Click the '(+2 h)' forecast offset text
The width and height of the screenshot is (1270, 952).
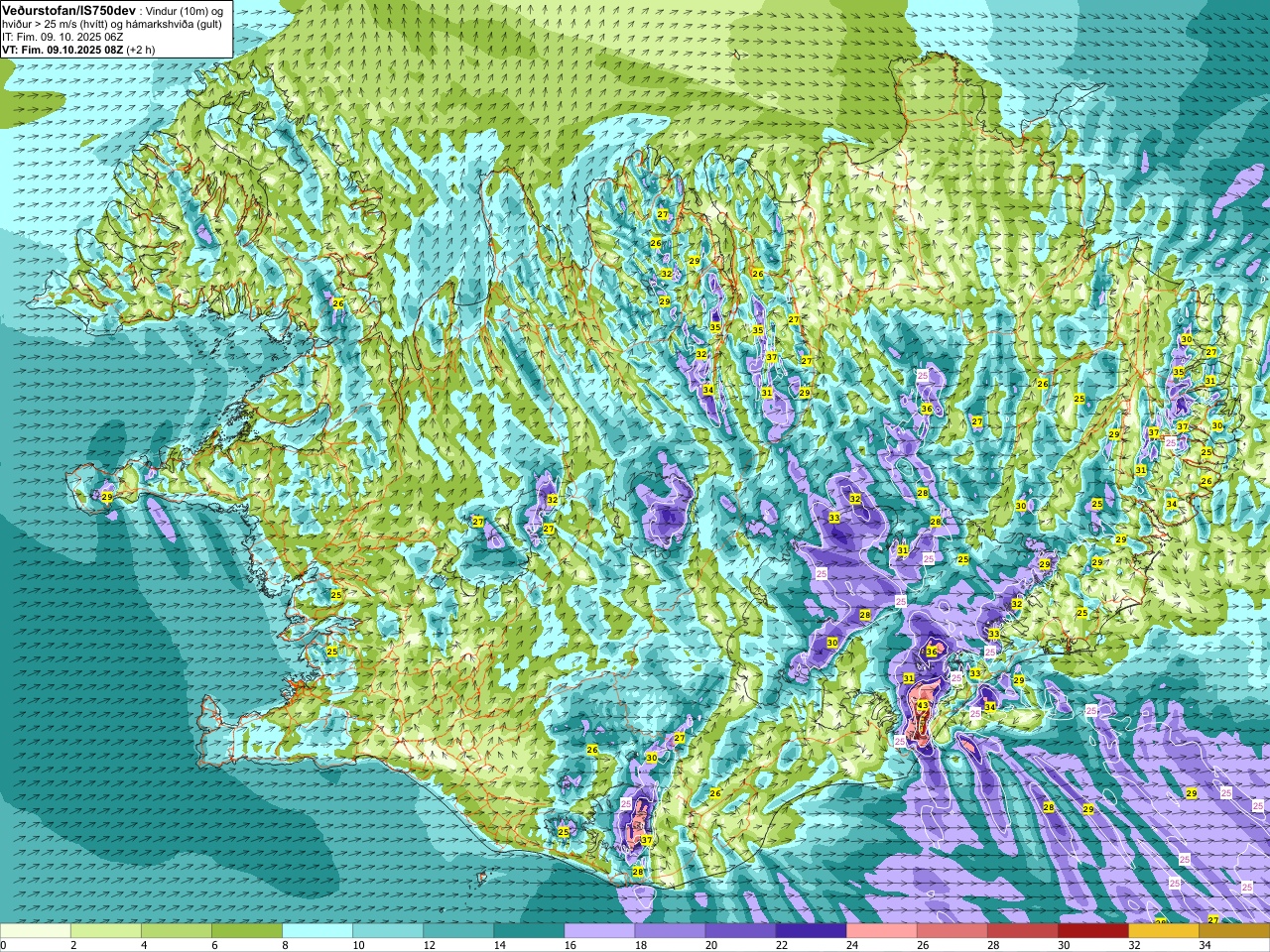click(141, 50)
